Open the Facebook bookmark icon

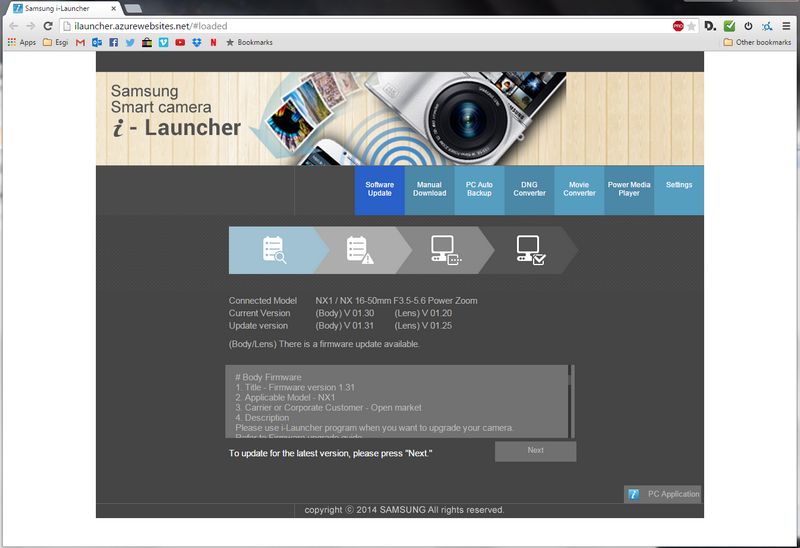click(x=113, y=42)
